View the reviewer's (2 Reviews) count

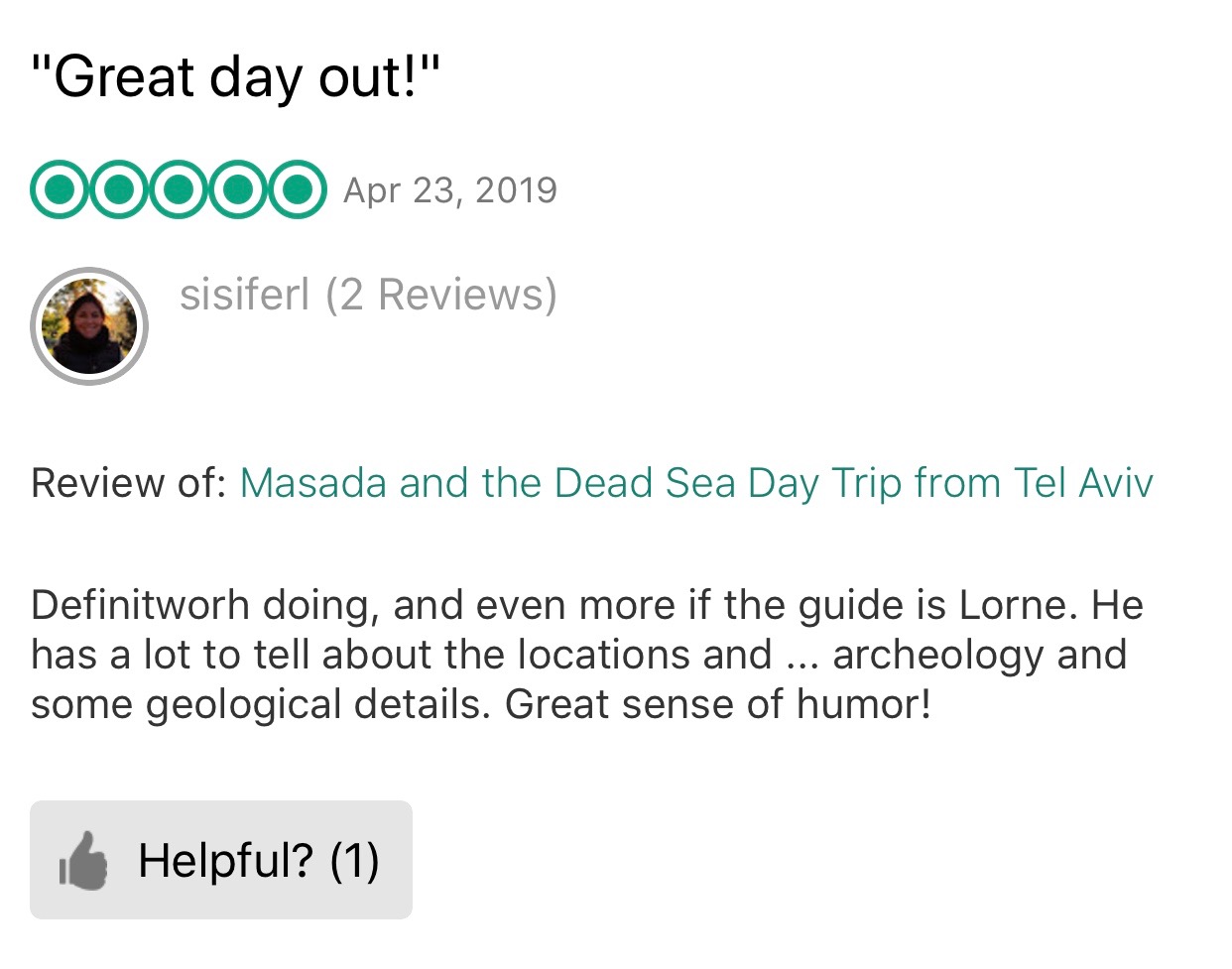[441, 295]
